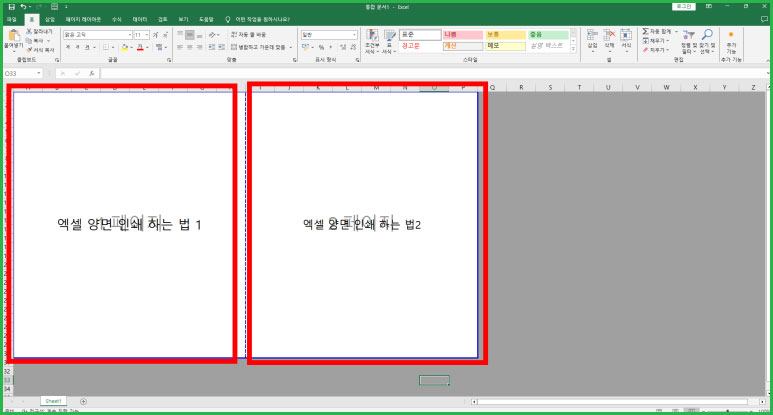Apply yellow fill color to cell
The width and height of the screenshot is (773, 415).
tap(125, 47)
